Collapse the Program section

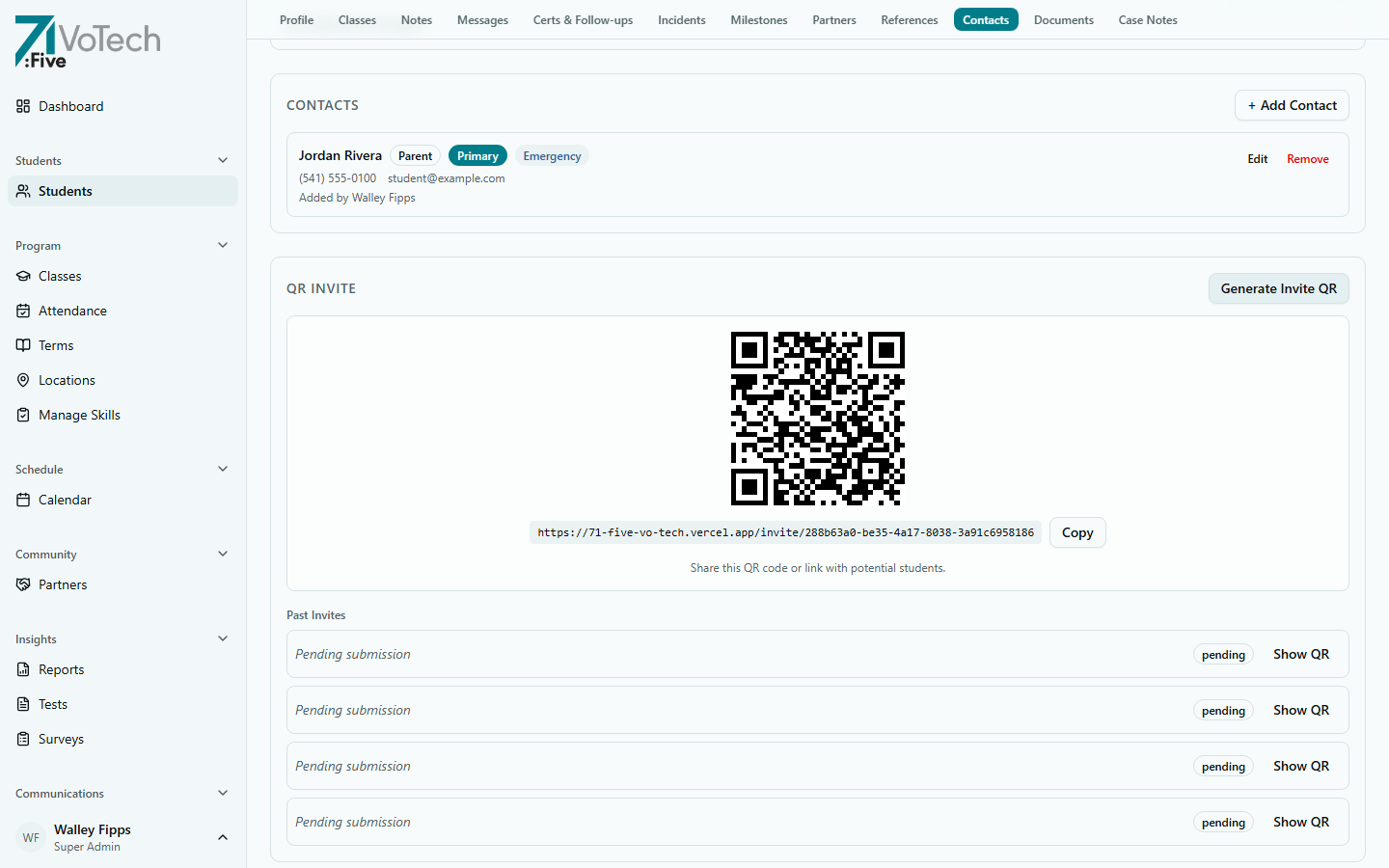coord(223,245)
